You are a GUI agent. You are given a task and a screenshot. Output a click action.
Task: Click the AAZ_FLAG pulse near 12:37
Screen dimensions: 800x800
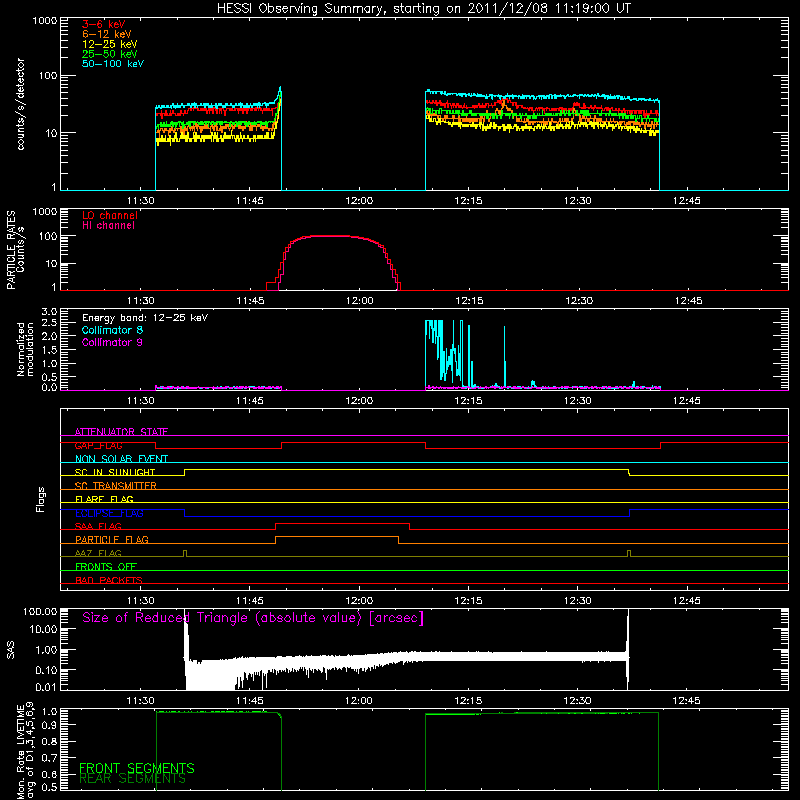coord(629,553)
